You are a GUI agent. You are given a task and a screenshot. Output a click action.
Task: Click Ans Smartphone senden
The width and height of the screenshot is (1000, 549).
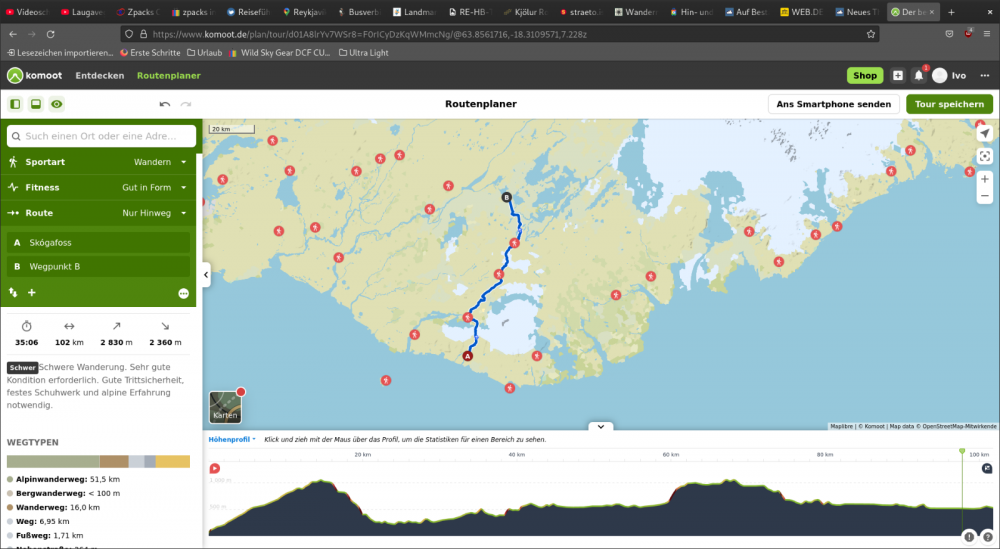(833, 104)
